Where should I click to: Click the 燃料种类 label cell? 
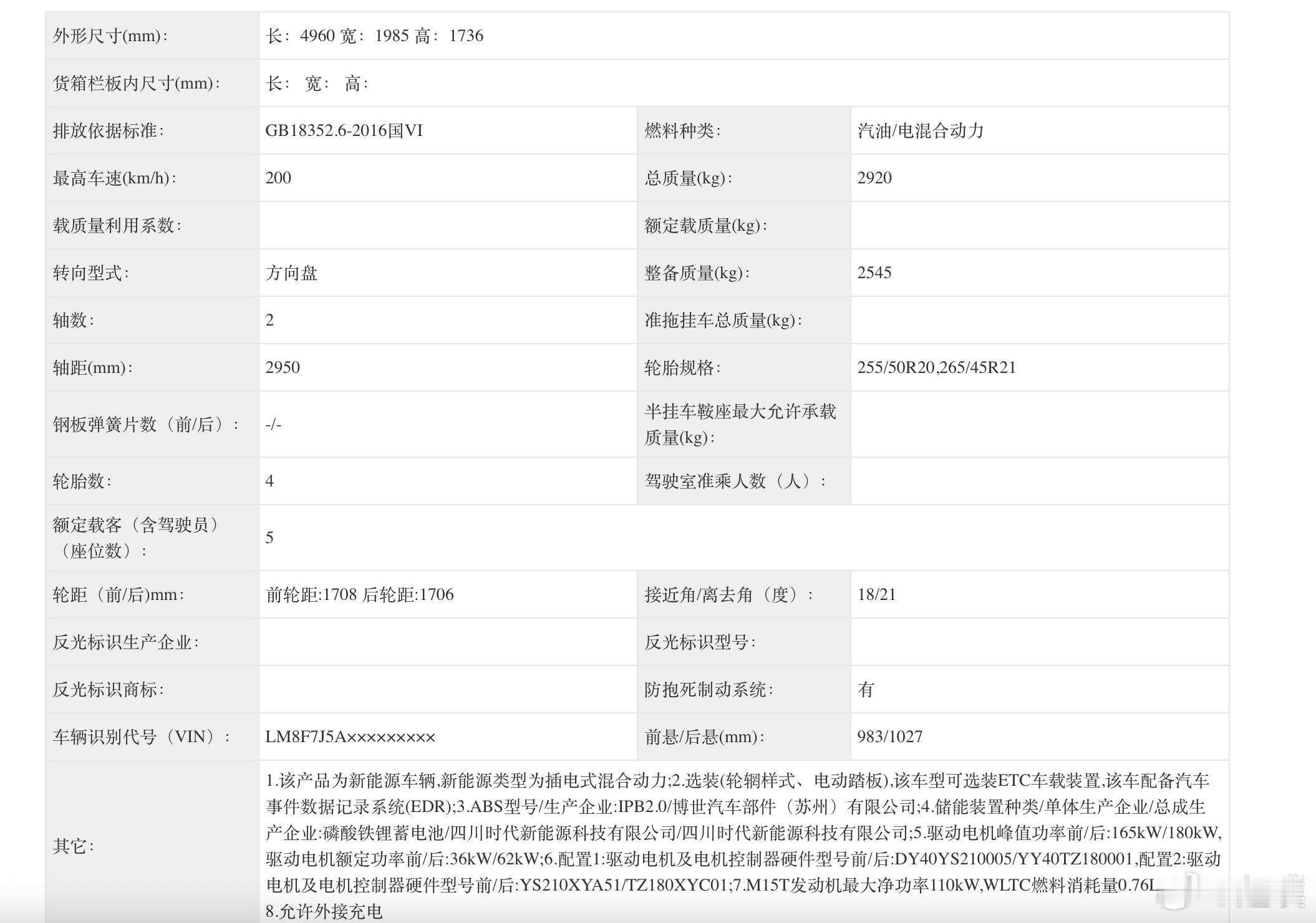click(683, 130)
